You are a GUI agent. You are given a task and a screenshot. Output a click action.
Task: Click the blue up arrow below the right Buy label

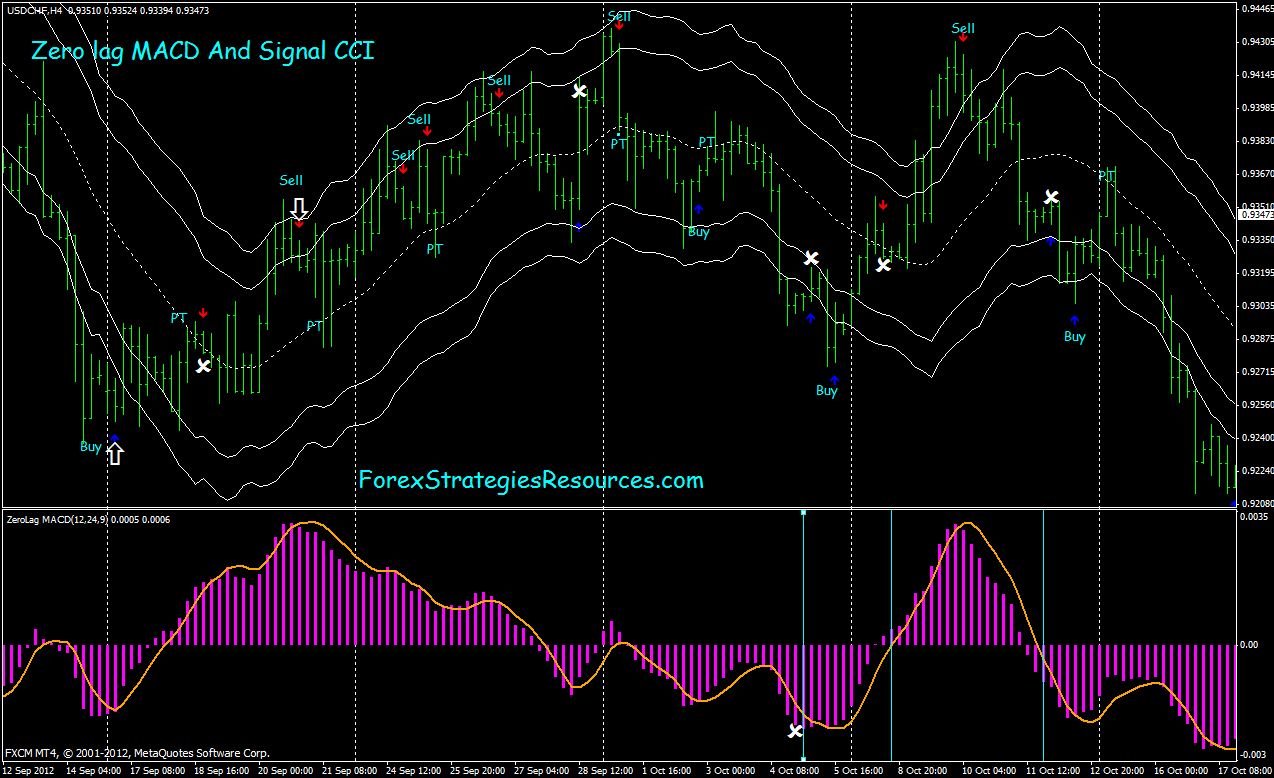tap(1074, 321)
